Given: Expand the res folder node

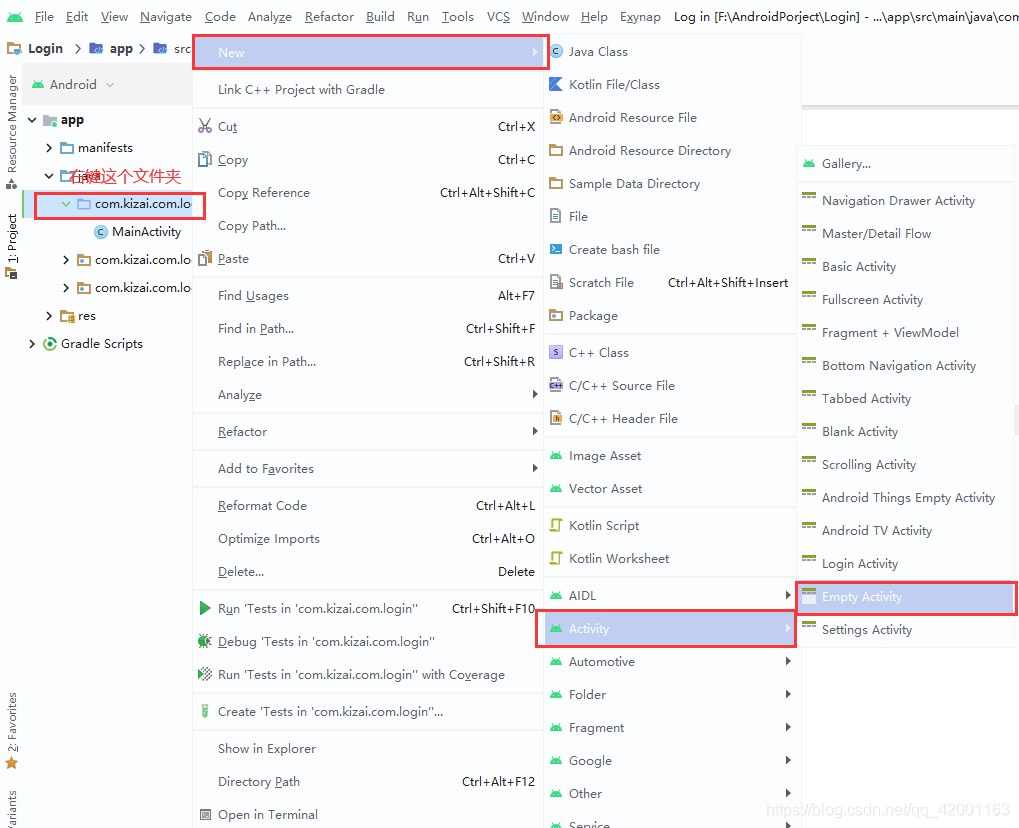Looking at the screenshot, I should (49, 316).
